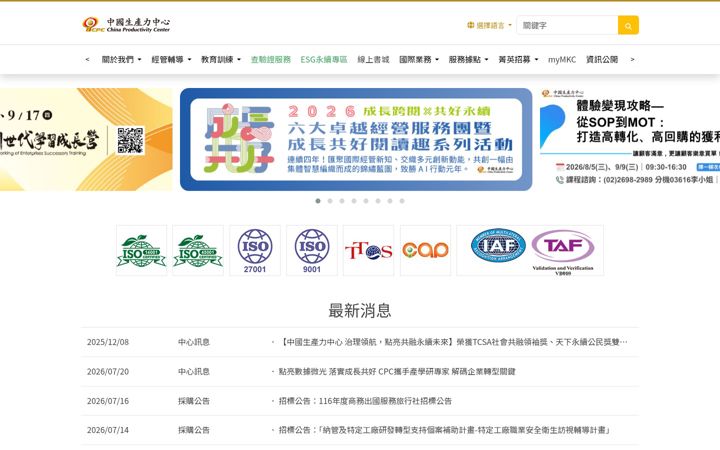Screen dimensions: 720x450
Task: Open the ISO 45001 green certification badge
Action: [198, 250]
